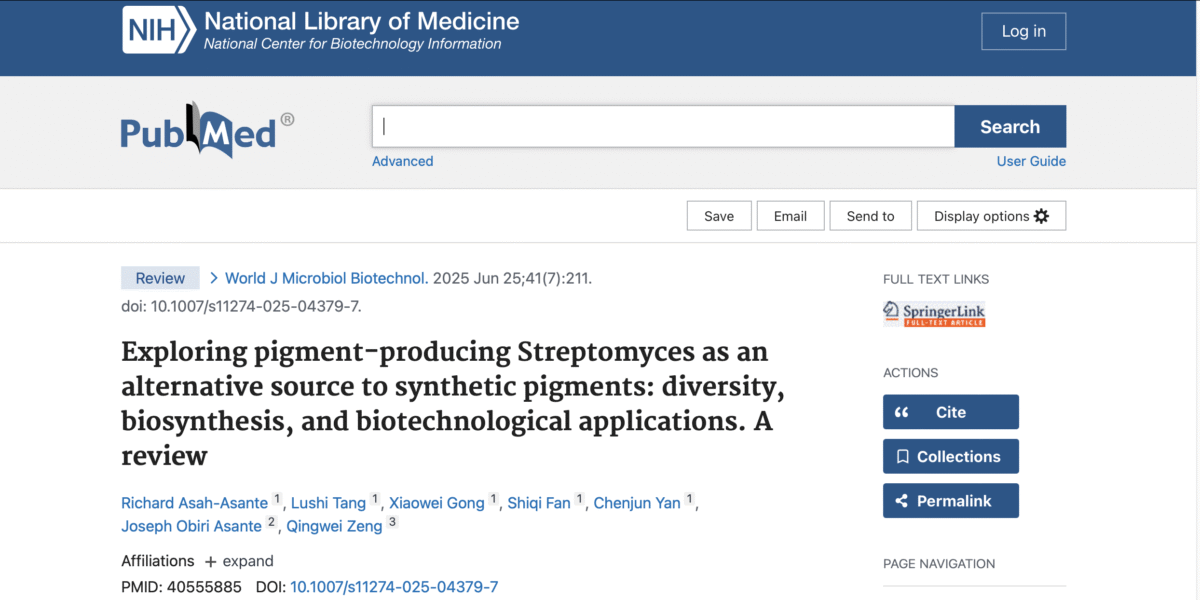Click the Save button
This screenshot has height=600, width=1200.
tap(718, 216)
